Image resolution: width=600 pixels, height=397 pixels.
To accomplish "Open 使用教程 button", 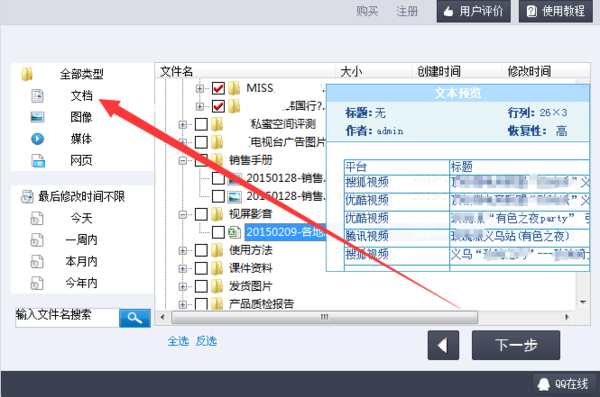I will [556, 11].
